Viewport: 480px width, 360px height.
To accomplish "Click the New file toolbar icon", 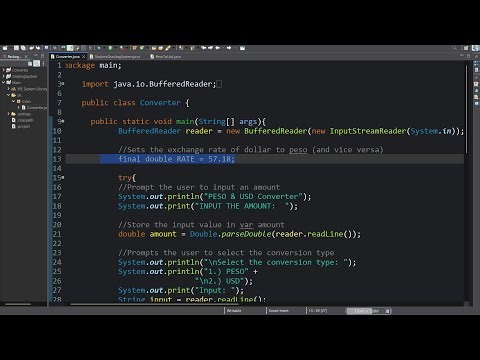I will (x=5, y=48).
